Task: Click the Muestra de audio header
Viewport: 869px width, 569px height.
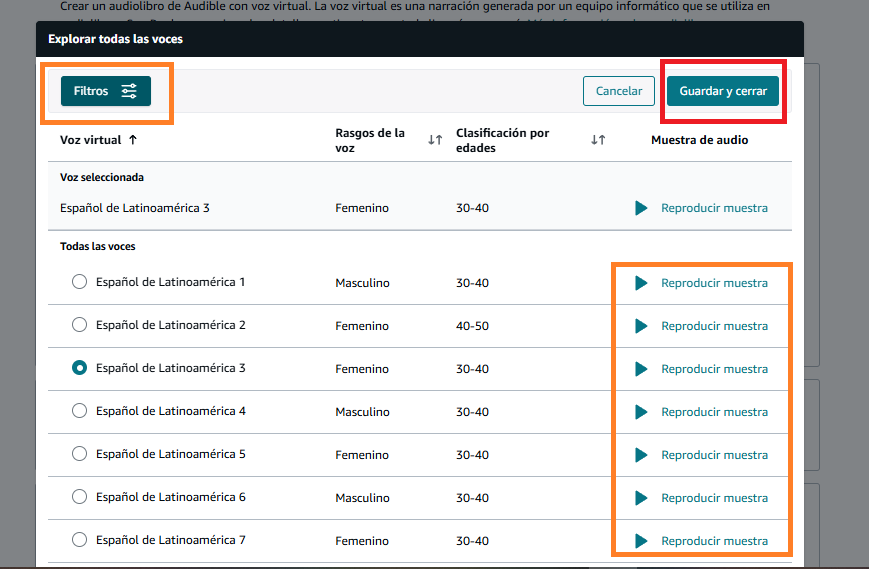Action: pyautogui.click(x=699, y=140)
